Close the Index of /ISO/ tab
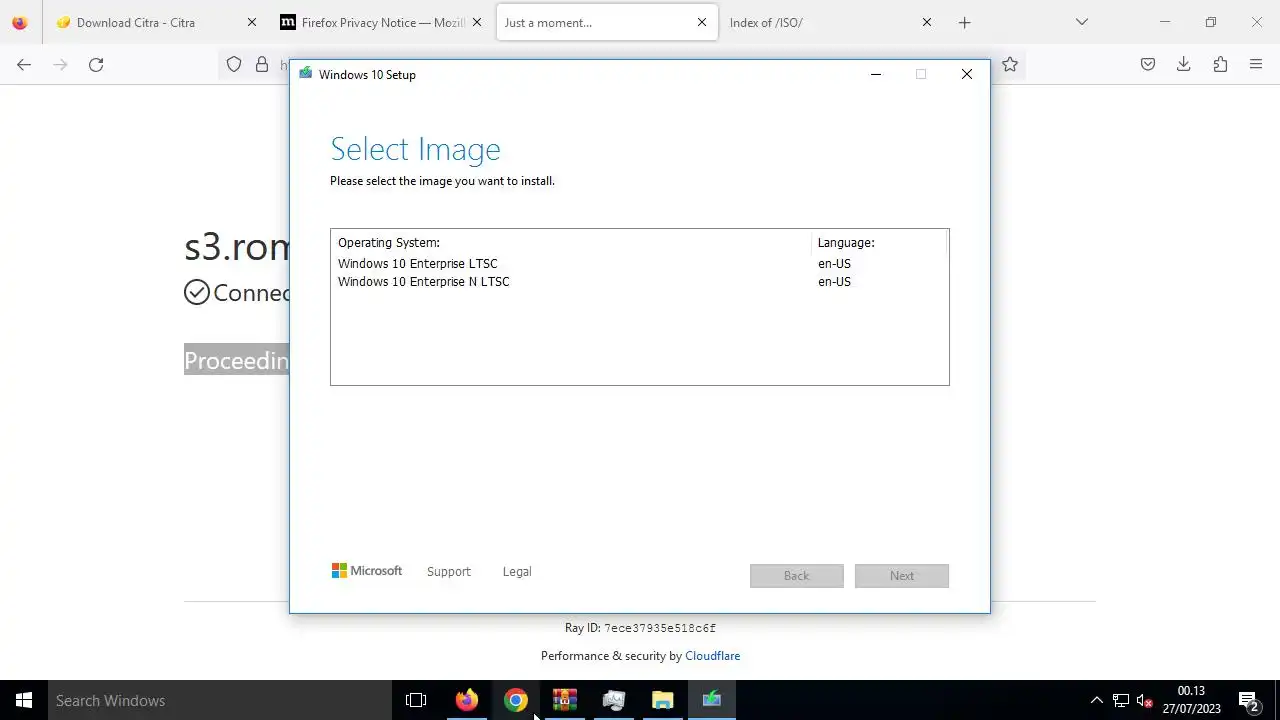Screen dimensions: 1280x720 [927, 22]
